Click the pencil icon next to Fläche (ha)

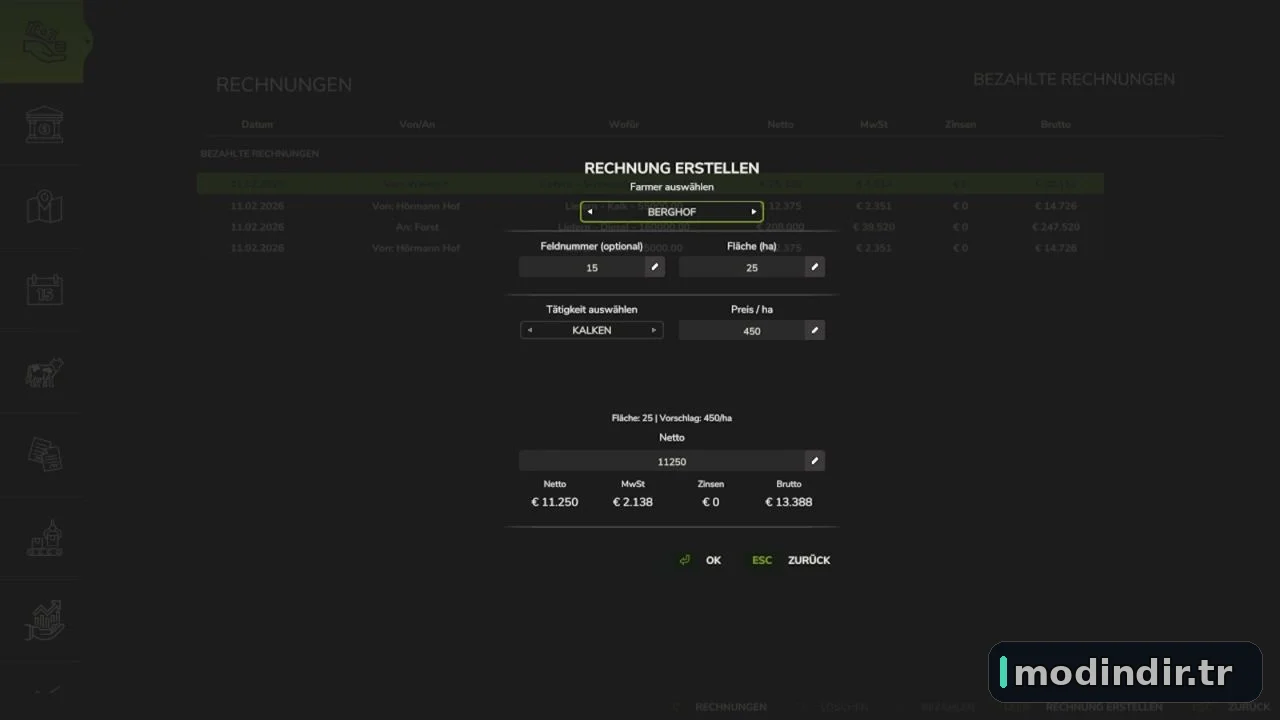pos(815,267)
